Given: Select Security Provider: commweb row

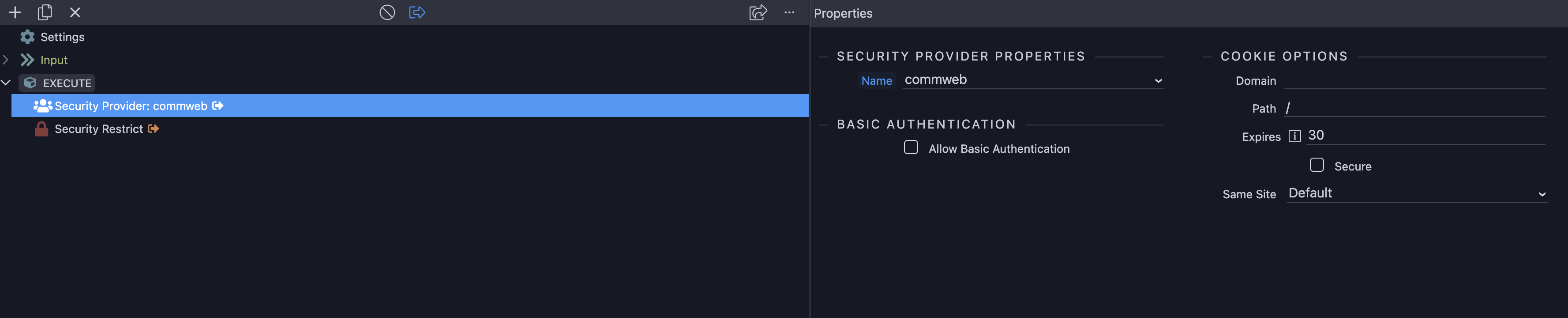Looking at the screenshot, I should 410,106.
